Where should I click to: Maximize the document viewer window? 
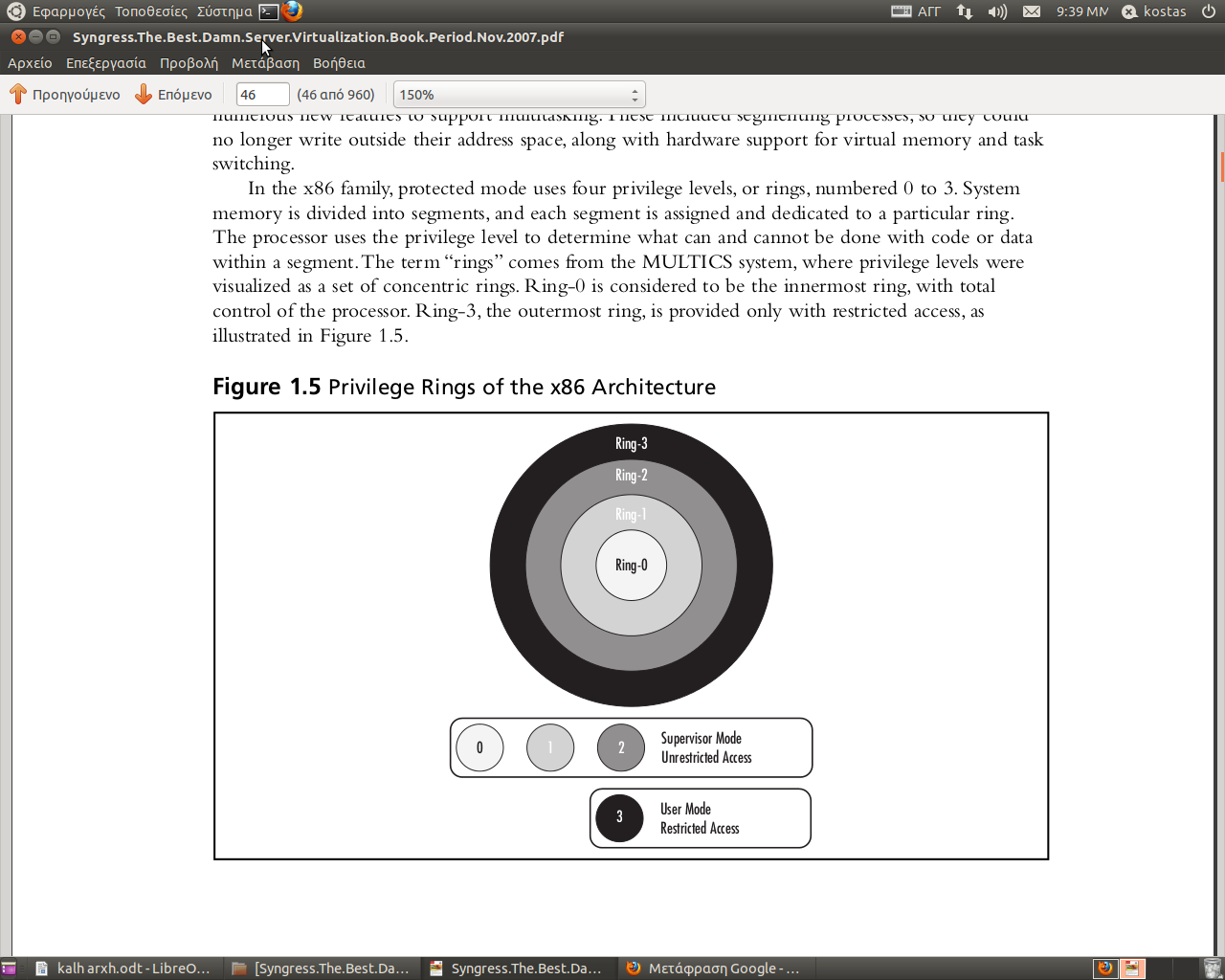tap(53, 36)
